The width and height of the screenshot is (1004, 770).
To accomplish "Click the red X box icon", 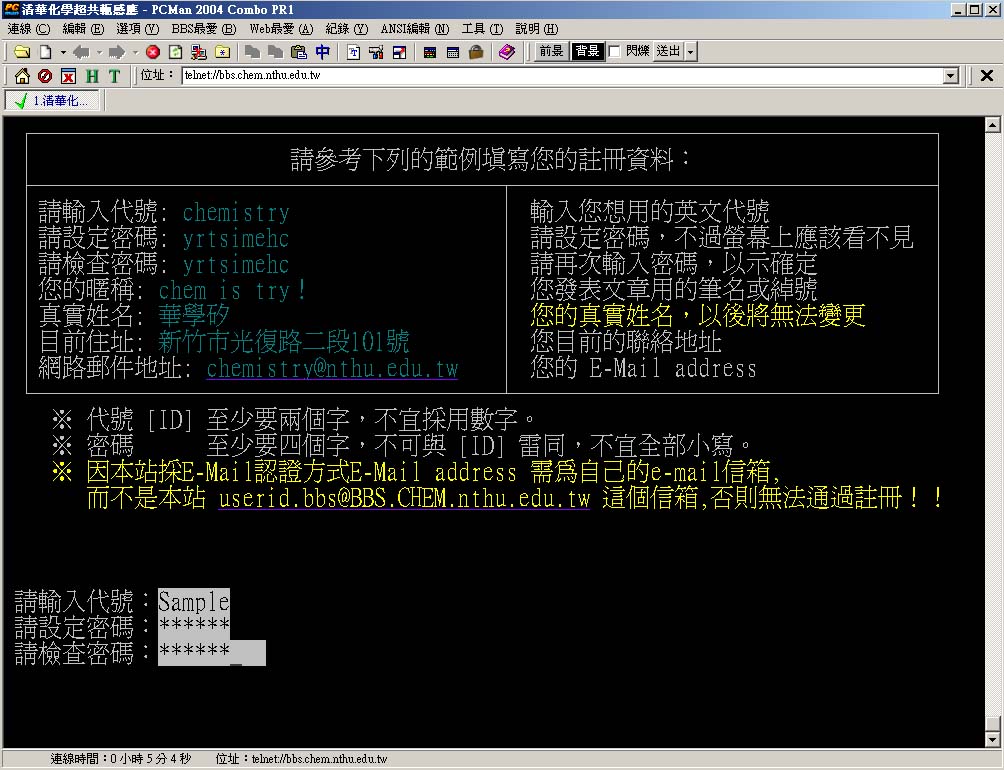I will point(68,76).
